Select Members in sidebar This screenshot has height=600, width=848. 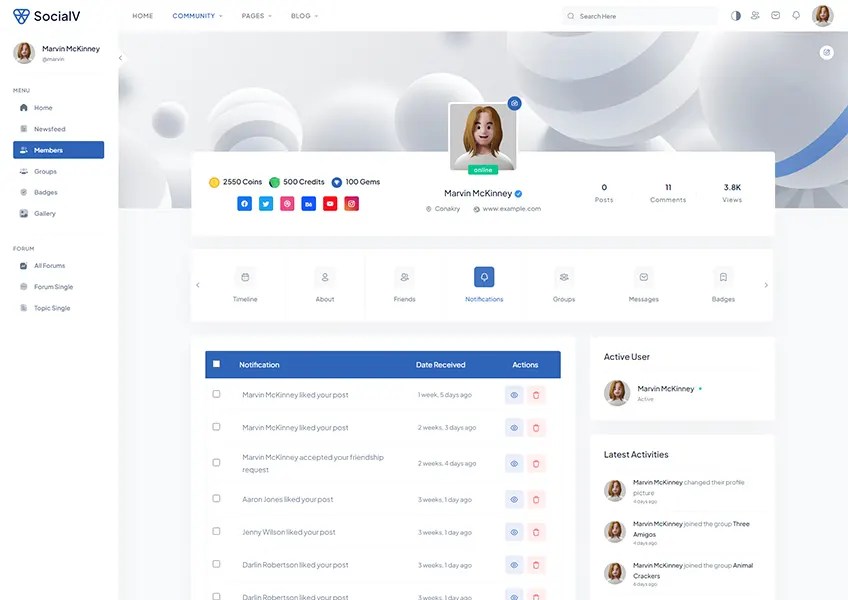58,150
